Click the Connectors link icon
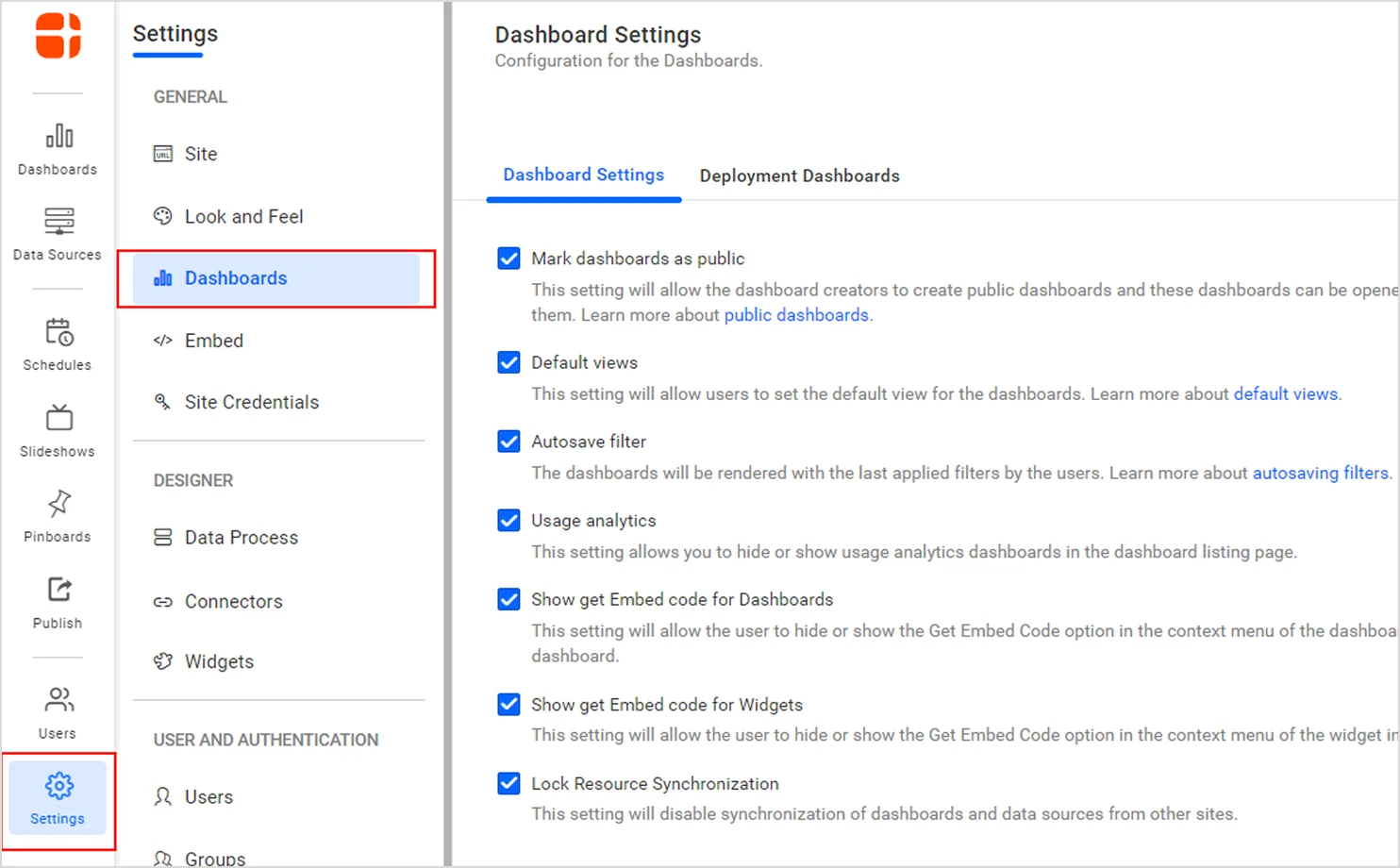The width and height of the screenshot is (1400, 868). point(163,602)
